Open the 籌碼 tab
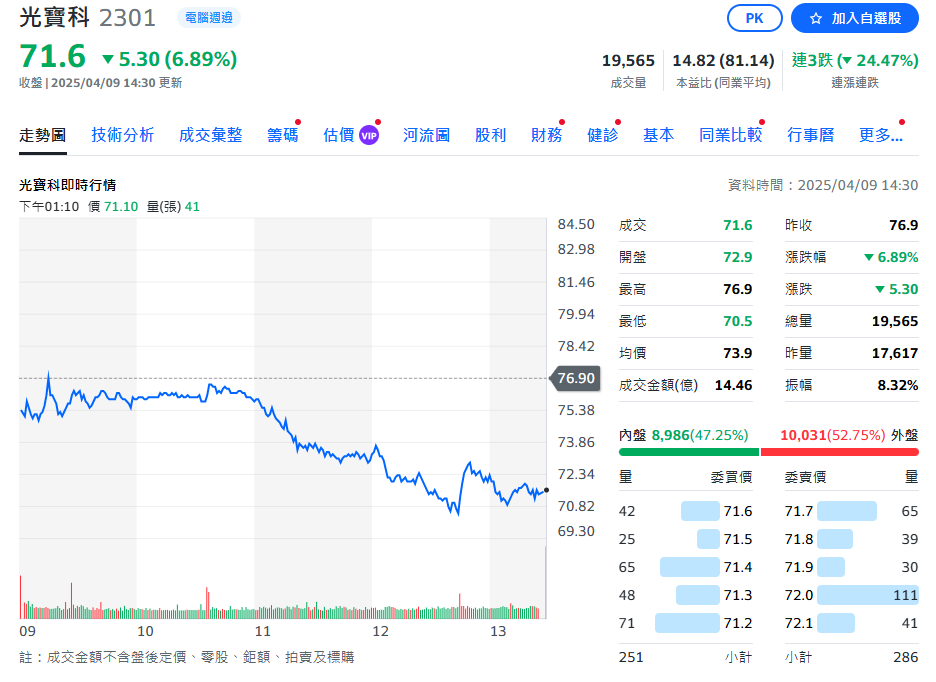 [283, 136]
